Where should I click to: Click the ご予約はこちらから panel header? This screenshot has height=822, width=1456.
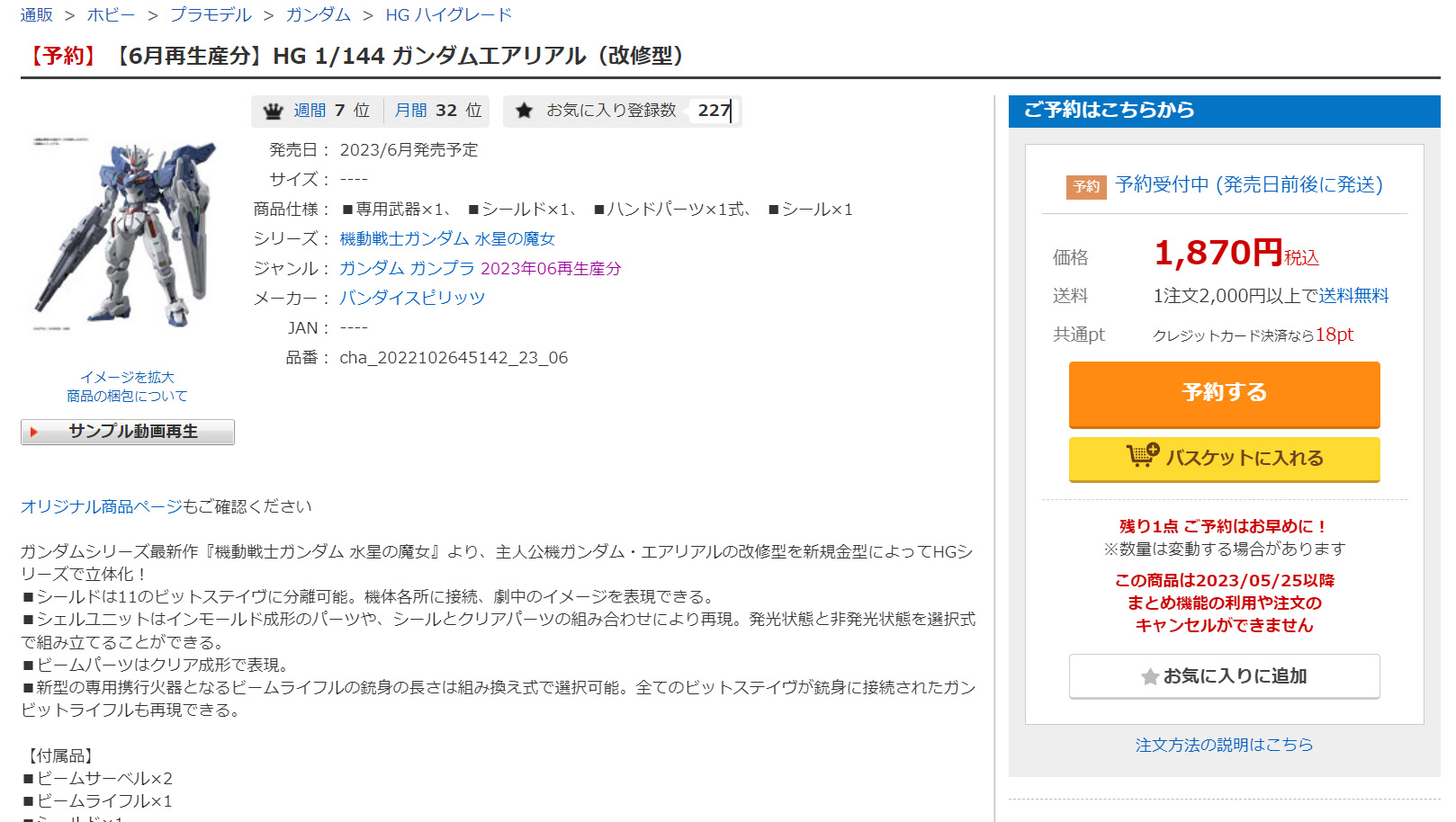tap(1224, 111)
